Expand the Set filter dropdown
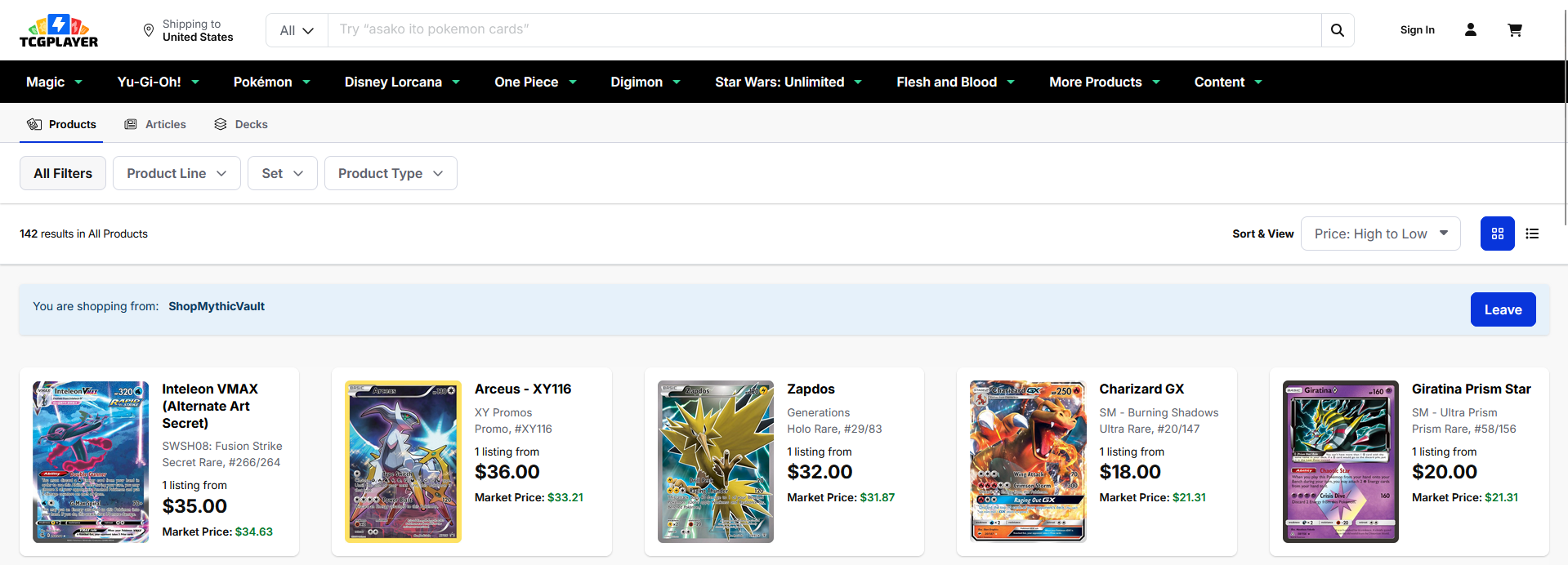1568x565 pixels. click(x=282, y=173)
